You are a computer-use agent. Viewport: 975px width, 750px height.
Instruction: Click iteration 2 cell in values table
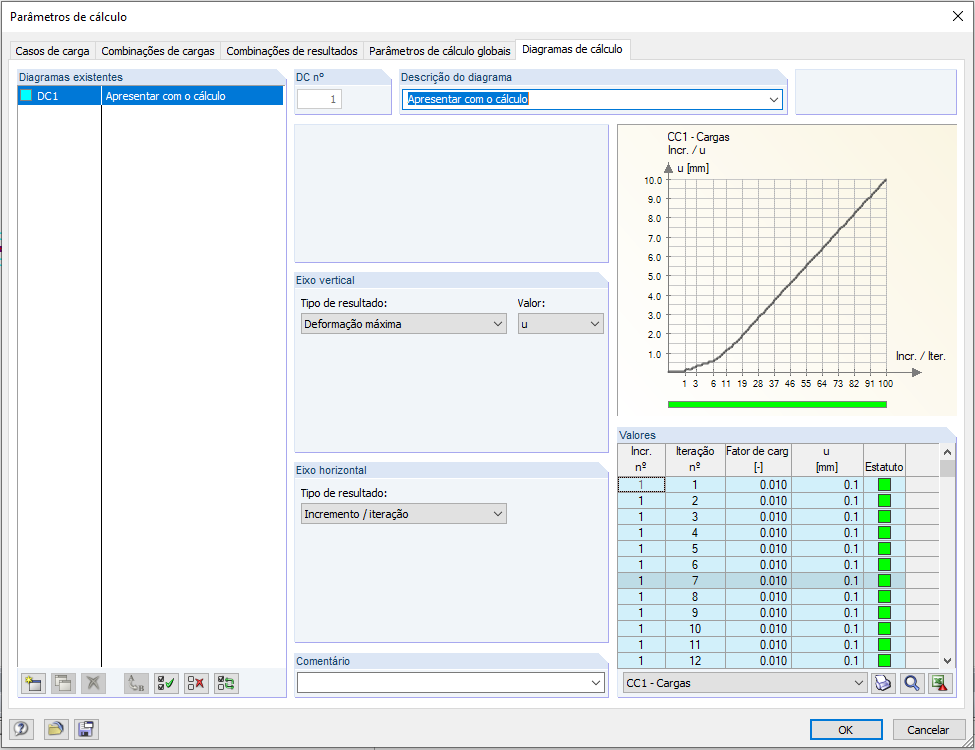tap(695, 501)
